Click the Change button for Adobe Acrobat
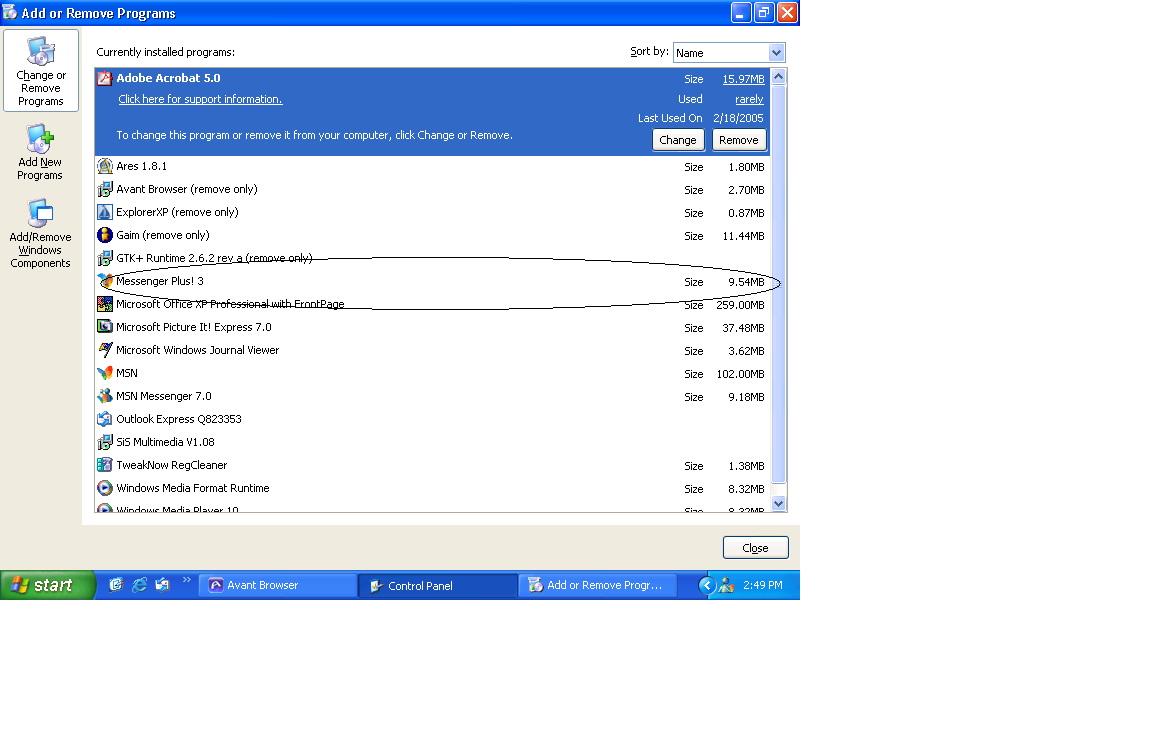This screenshot has height=752, width=1149. point(678,140)
